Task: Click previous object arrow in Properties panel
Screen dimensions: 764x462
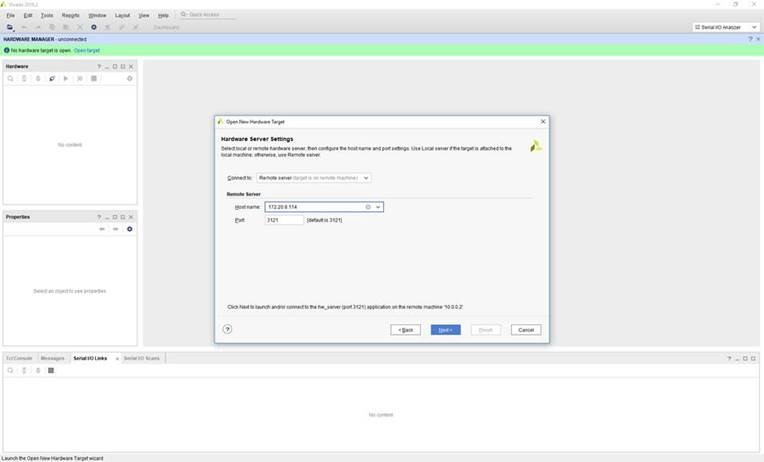Action: pos(102,229)
